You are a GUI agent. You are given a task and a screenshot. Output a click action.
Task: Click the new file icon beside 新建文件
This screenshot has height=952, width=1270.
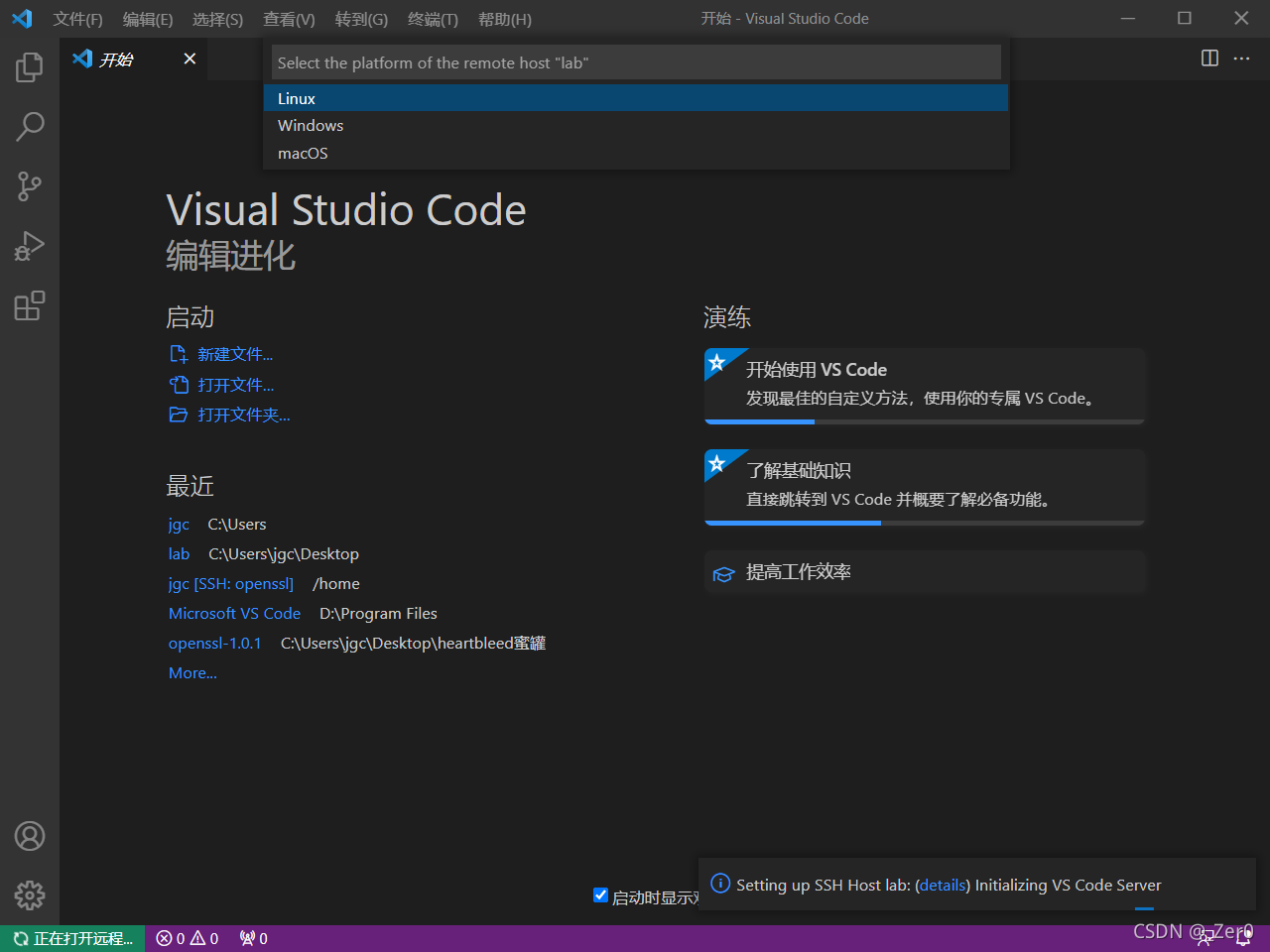coord(179,354)
